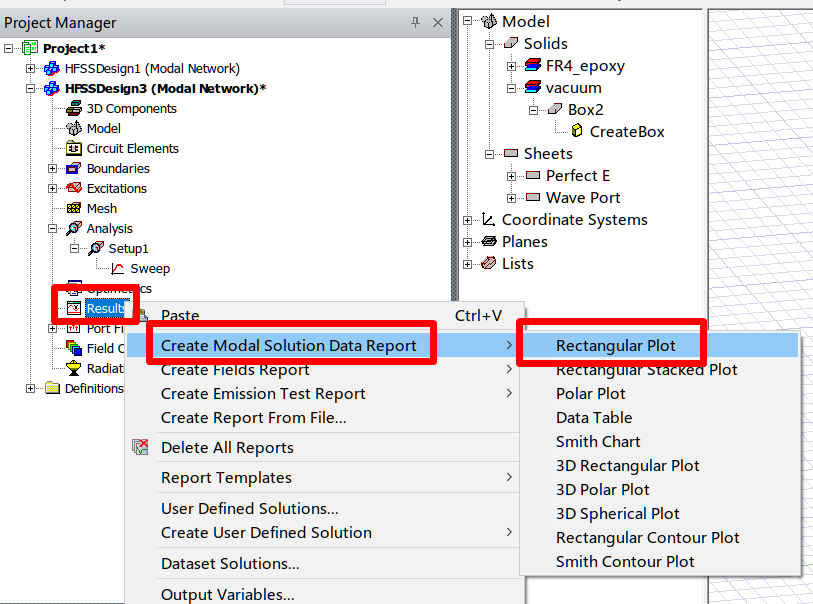
Task: Click the Project1 project icon
Action: [30, 48]
